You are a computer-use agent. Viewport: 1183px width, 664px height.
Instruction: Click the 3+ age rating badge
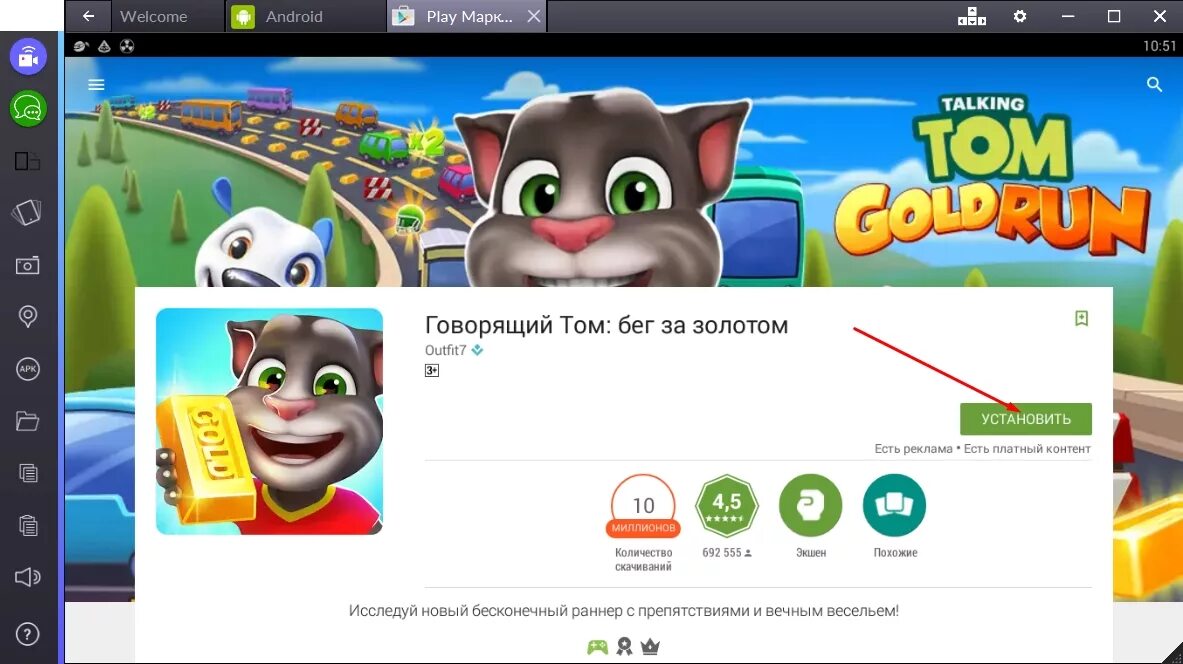[432, 370]
